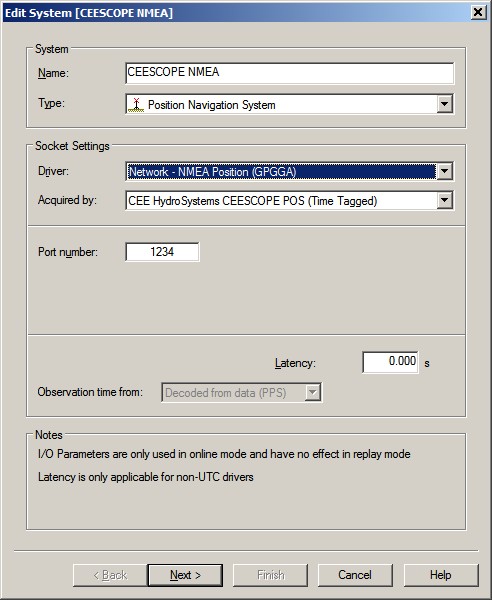Screen dimensions: 492x600
Task: Click the Notes group title
Action: [x=49, y=435]
